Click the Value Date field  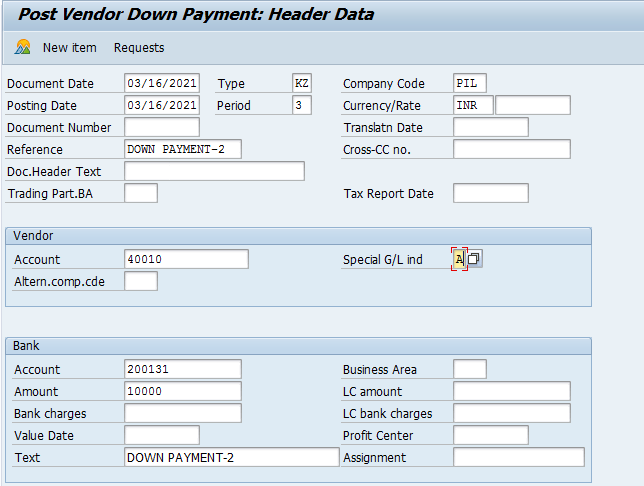pos(162,435)
